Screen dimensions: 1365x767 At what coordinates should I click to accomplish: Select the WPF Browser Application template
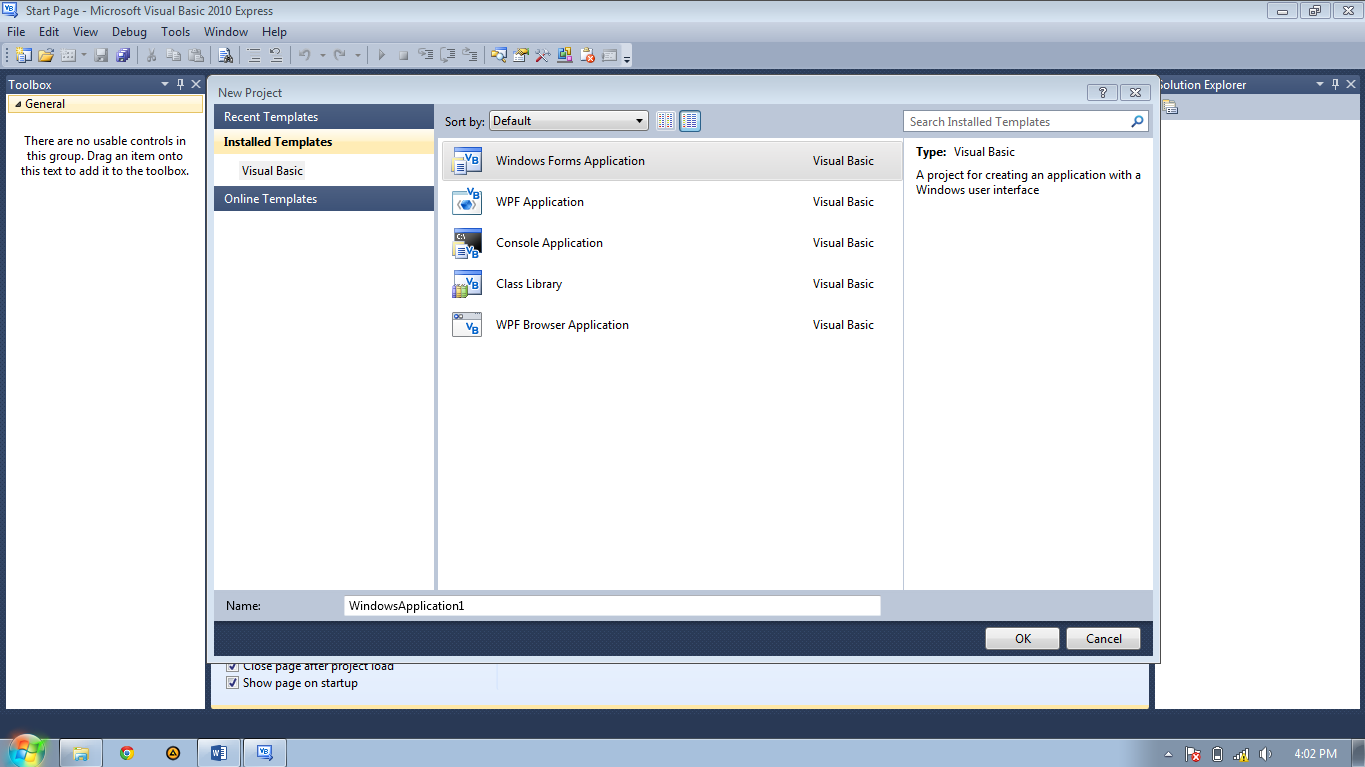click(x=671, y=325)
